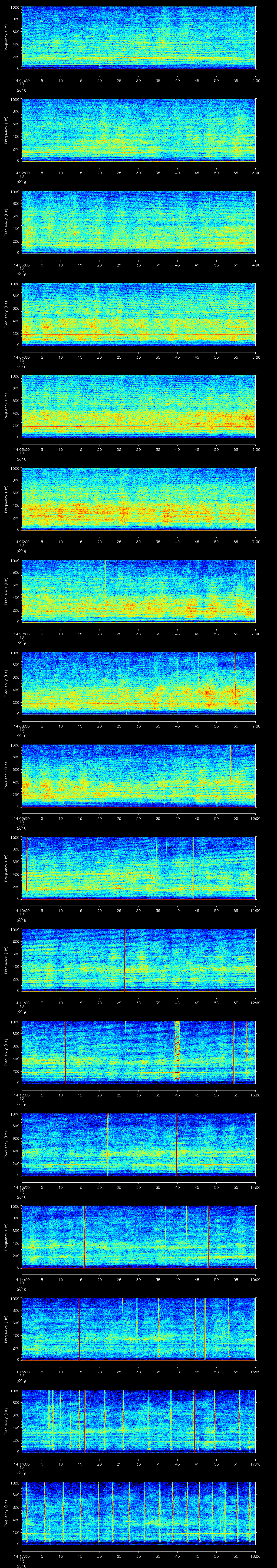Select the spectrogram panel starting at 14:12:00
The image size is (277, 1568).
138,1052
